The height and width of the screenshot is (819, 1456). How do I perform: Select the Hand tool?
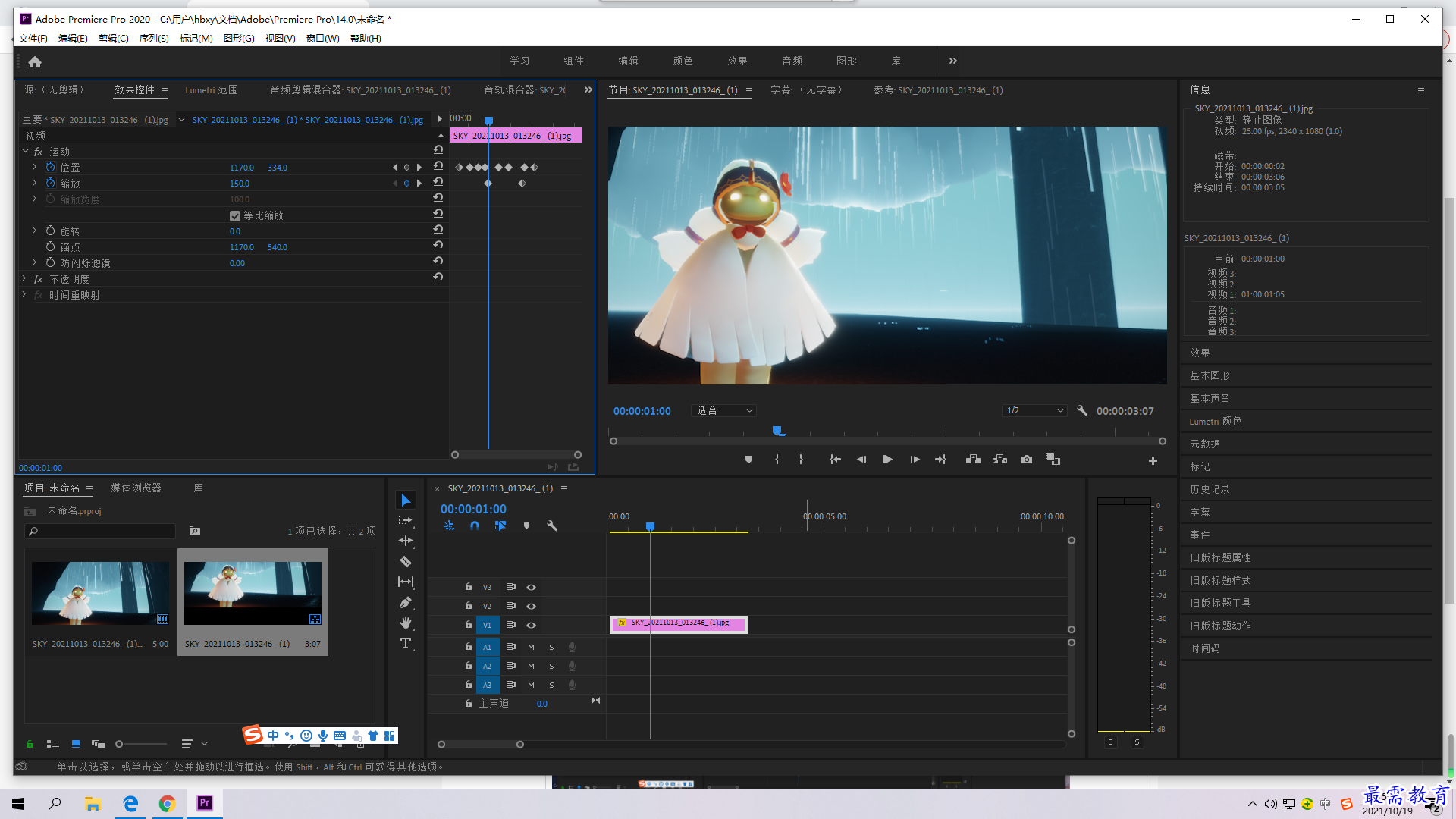coord(406,623)
